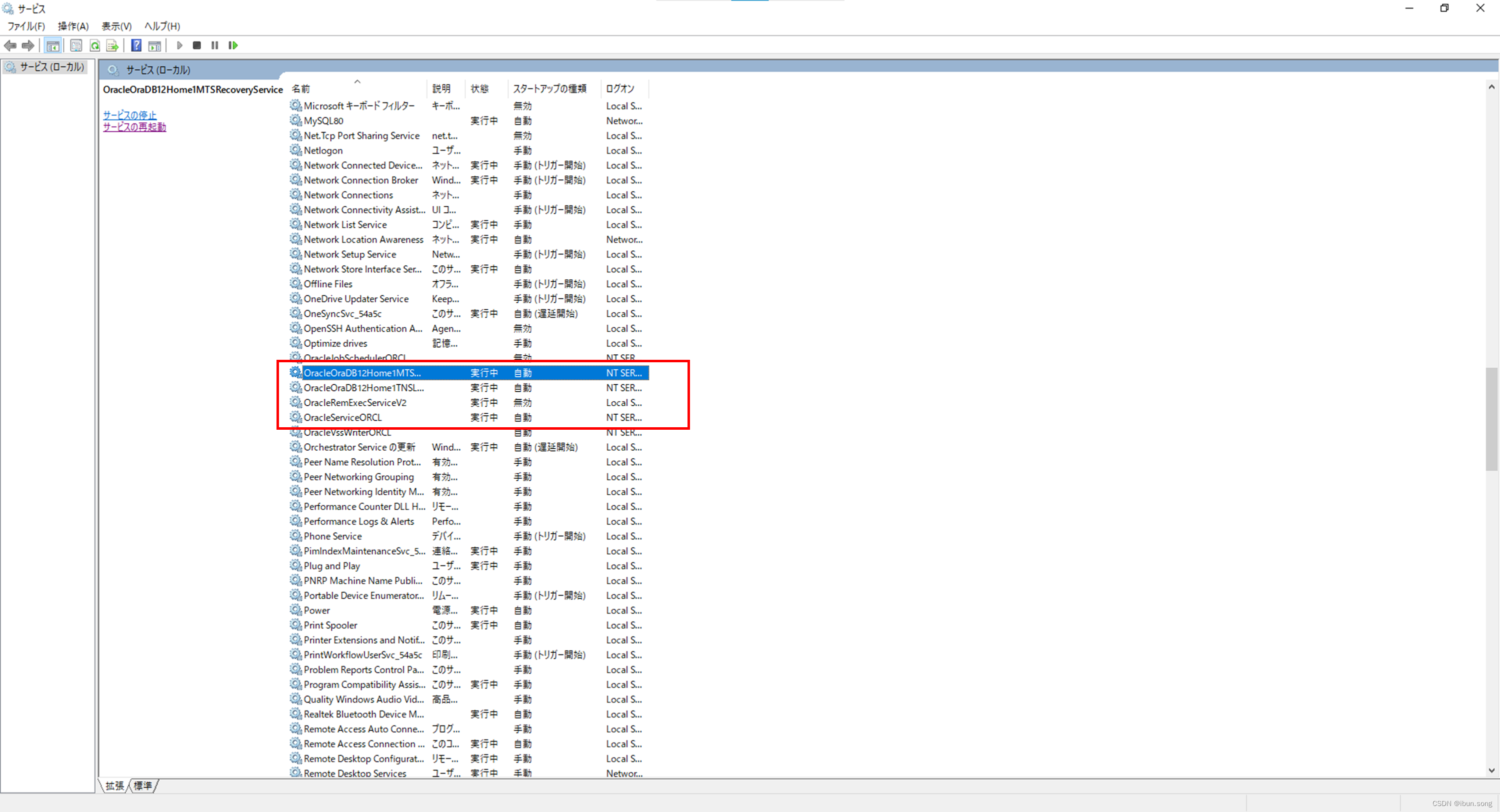Select the PrintWorkflowUserSvc_54a5c row
1500x812 pixels.
[x=469, y=655]
